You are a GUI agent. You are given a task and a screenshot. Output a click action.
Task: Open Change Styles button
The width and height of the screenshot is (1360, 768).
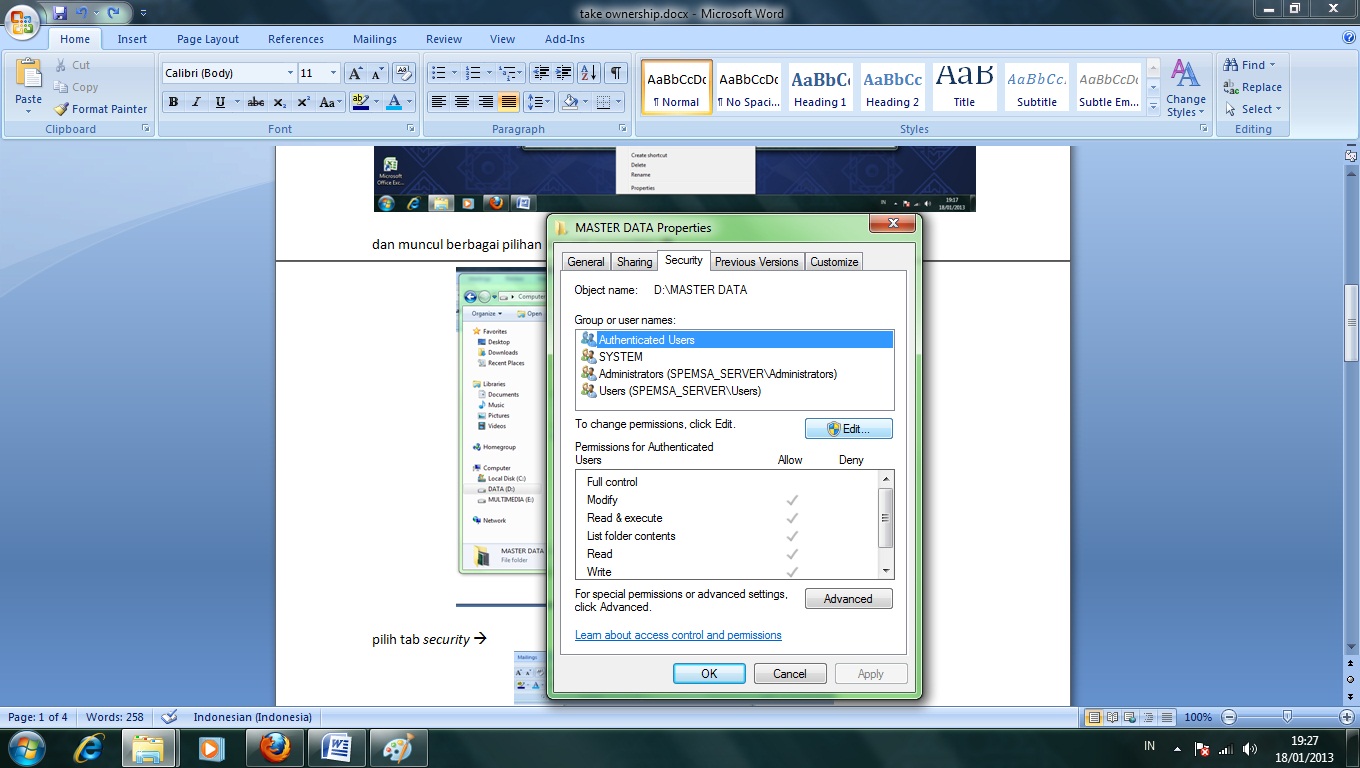pyautogui.click(x=1186, y=88)
